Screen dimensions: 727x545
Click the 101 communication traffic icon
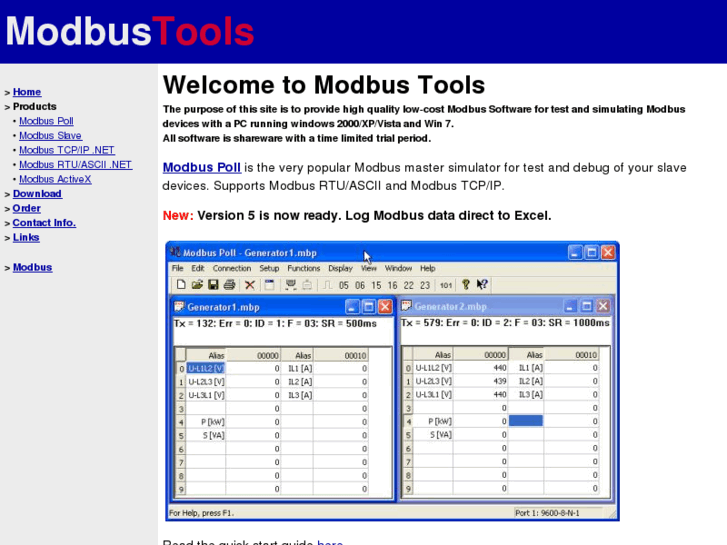[446, 285]
